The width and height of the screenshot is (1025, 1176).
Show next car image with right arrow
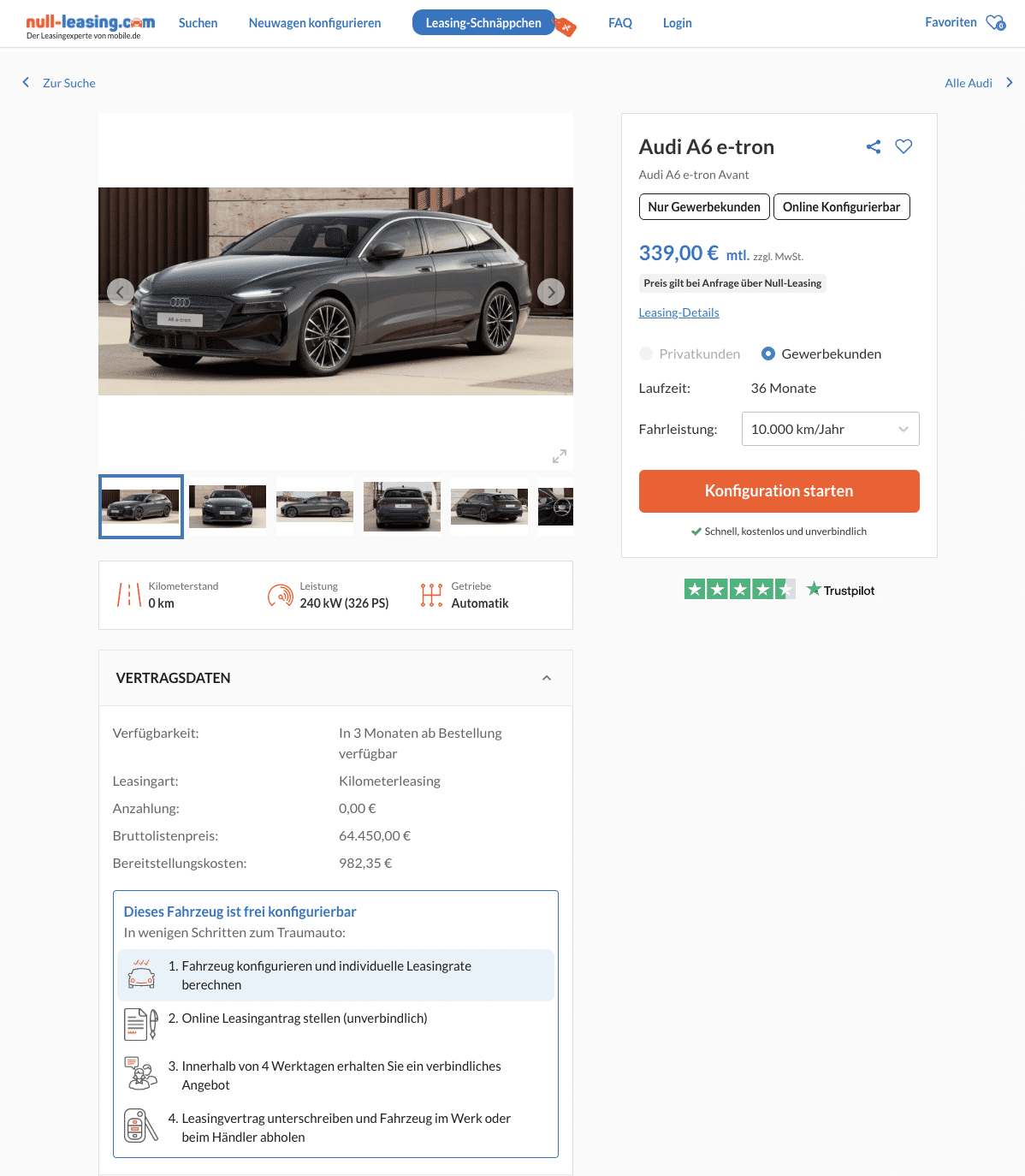pyautogui.click(x=551, y=292)
